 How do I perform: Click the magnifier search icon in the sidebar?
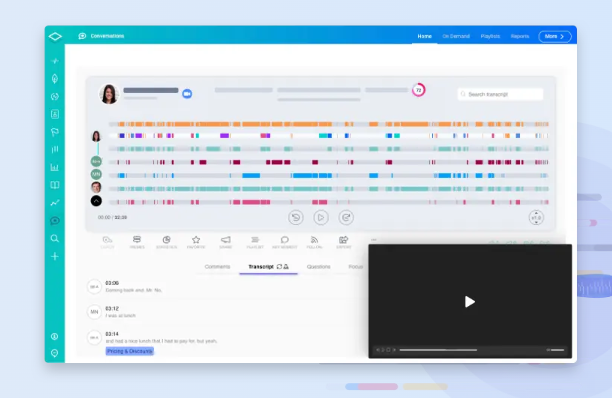pyautogui.click(x=55, y=238)
